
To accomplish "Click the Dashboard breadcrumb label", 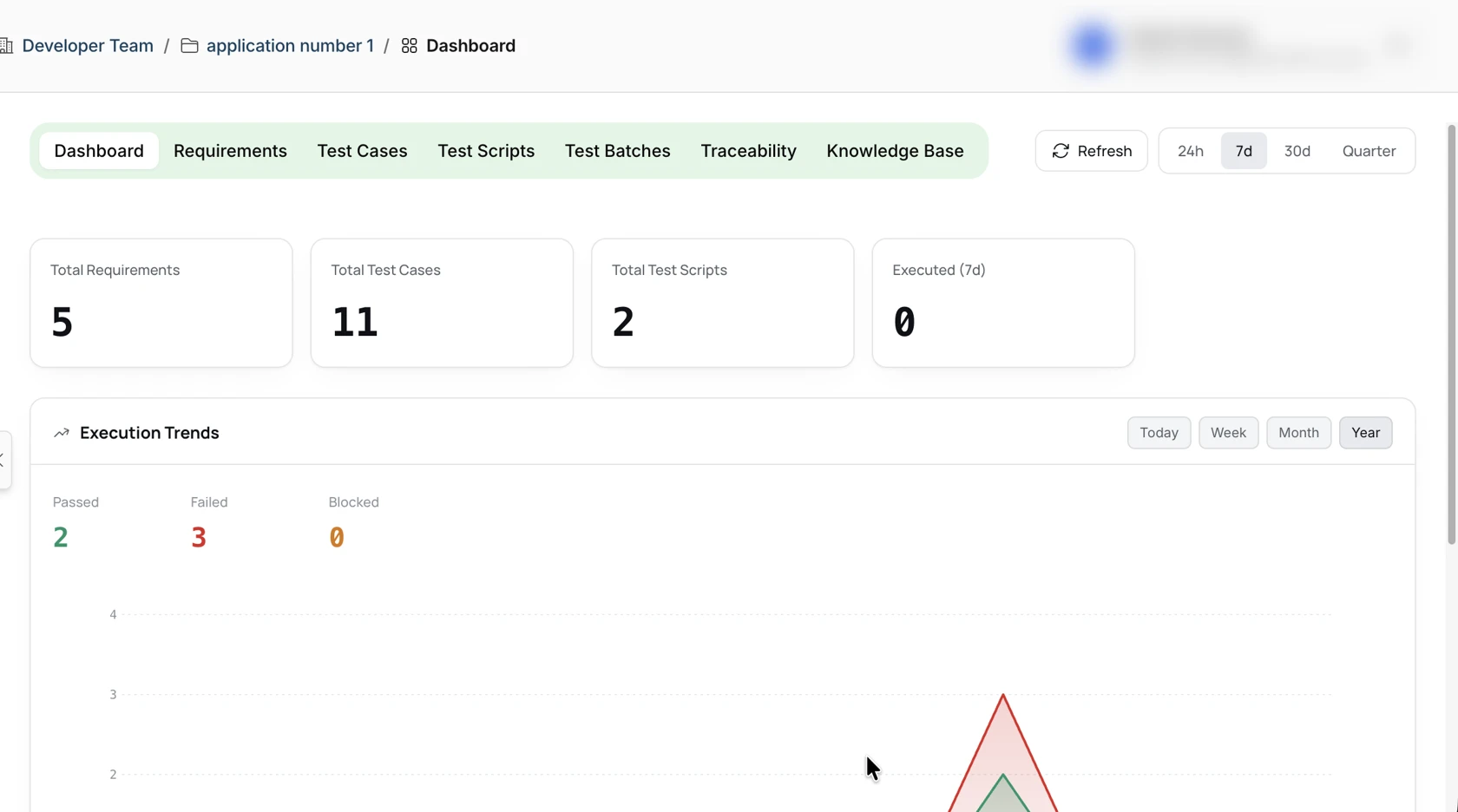I will tap(470, 45).
